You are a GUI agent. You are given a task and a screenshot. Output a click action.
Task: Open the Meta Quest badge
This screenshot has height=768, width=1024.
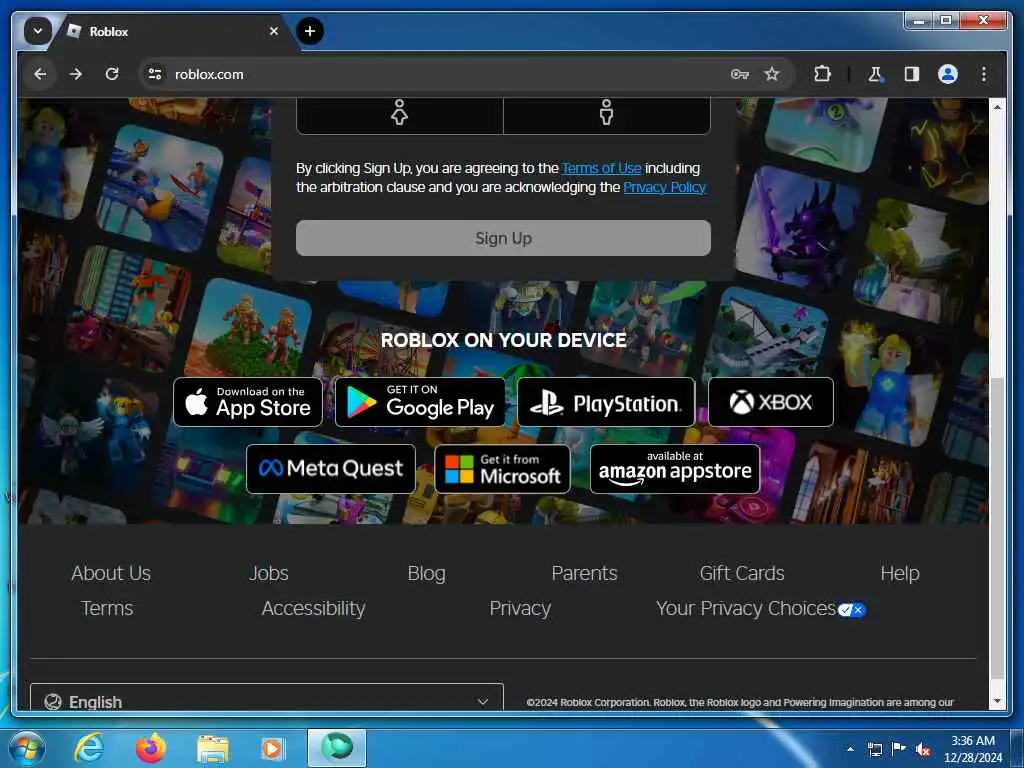330,469
